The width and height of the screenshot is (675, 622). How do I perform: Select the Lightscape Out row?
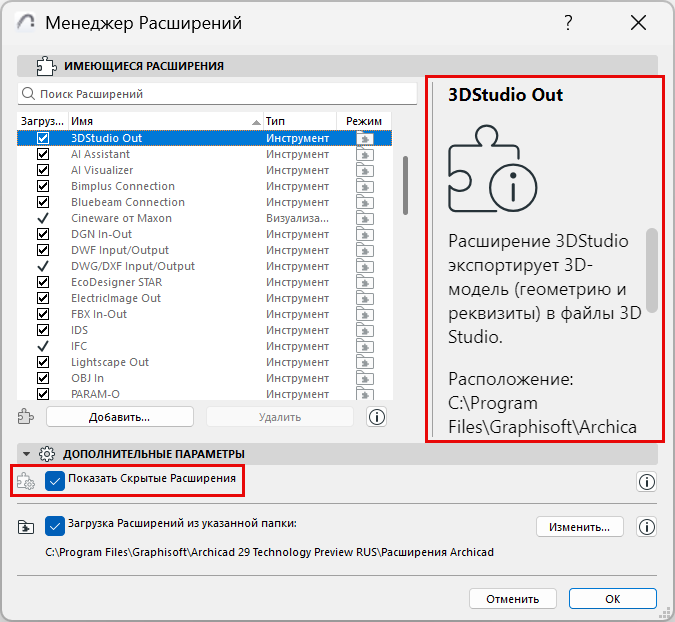(204, 362)
